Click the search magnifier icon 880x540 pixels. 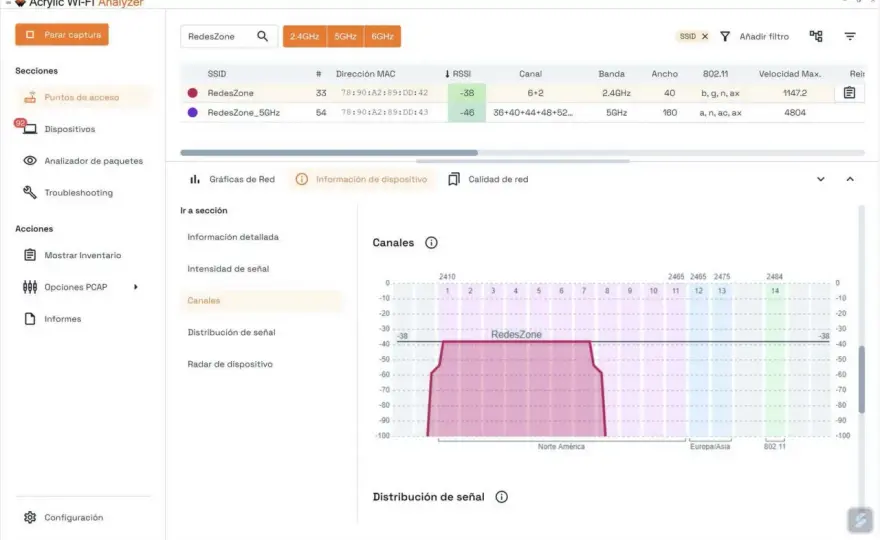262,36
